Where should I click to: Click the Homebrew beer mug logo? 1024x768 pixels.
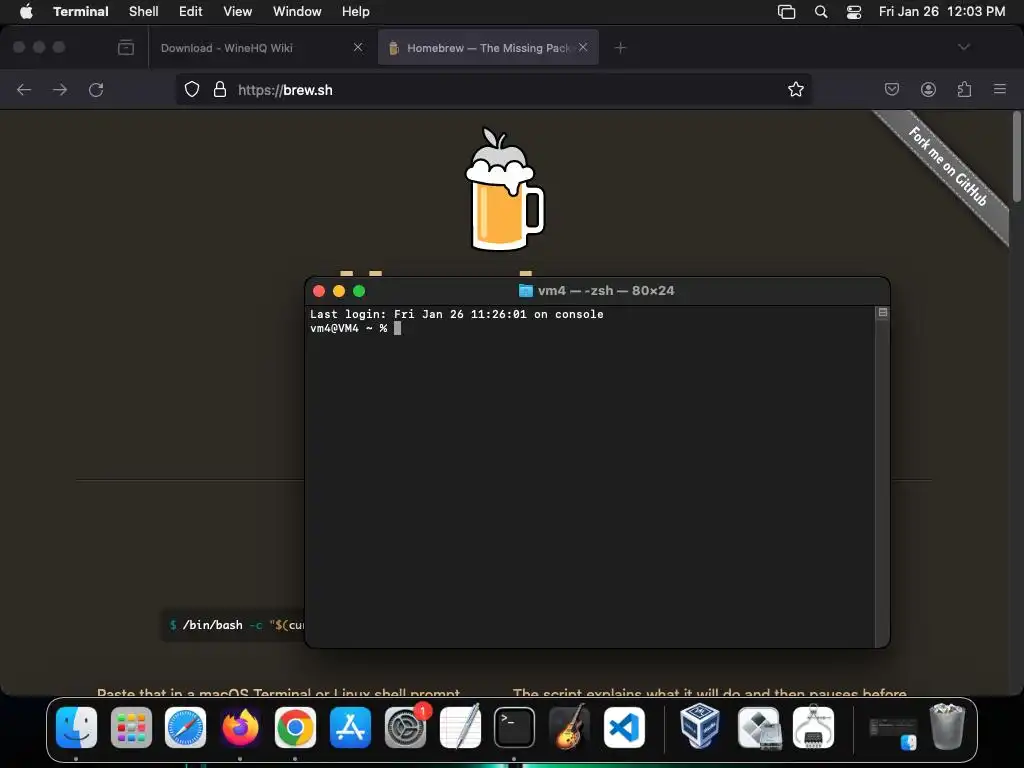click(x=504, y=189)
